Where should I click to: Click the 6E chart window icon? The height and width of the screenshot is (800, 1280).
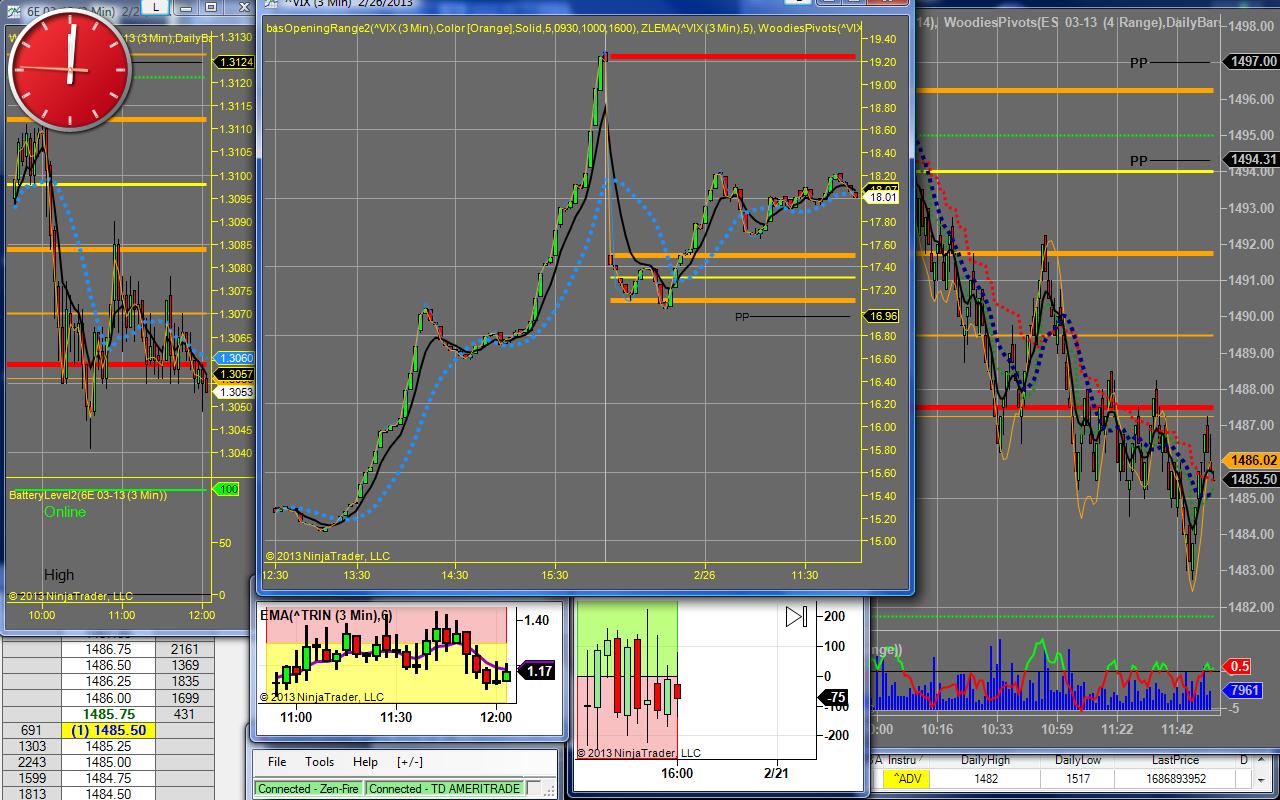coord(12,6)
